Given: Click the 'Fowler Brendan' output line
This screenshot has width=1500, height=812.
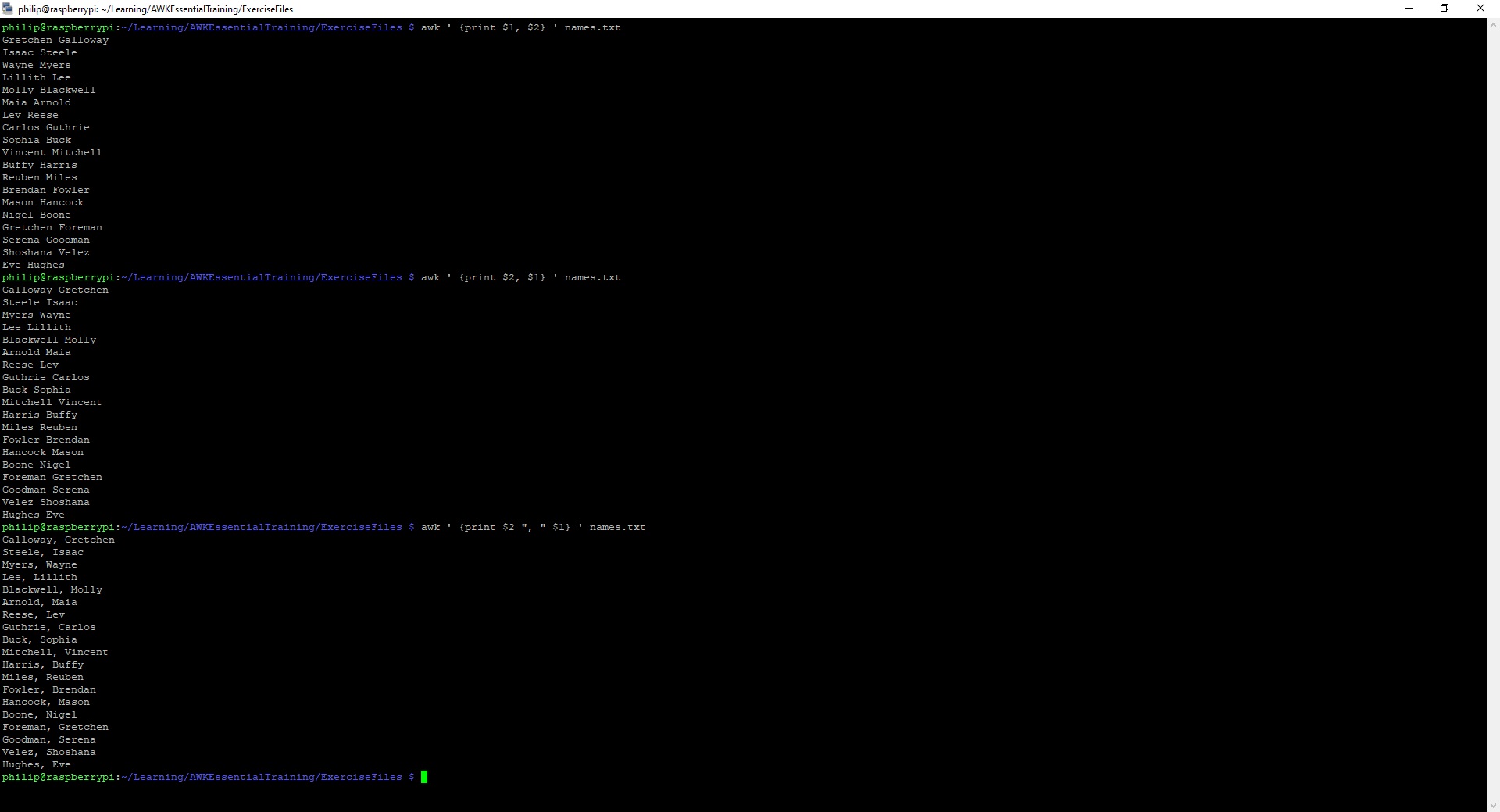Looking at the screenshot, I should click(x=46, y=440).
